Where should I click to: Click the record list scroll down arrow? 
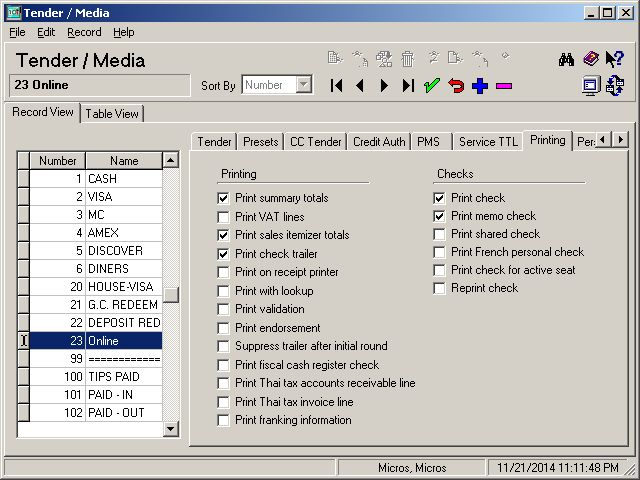tap(171, 429)
